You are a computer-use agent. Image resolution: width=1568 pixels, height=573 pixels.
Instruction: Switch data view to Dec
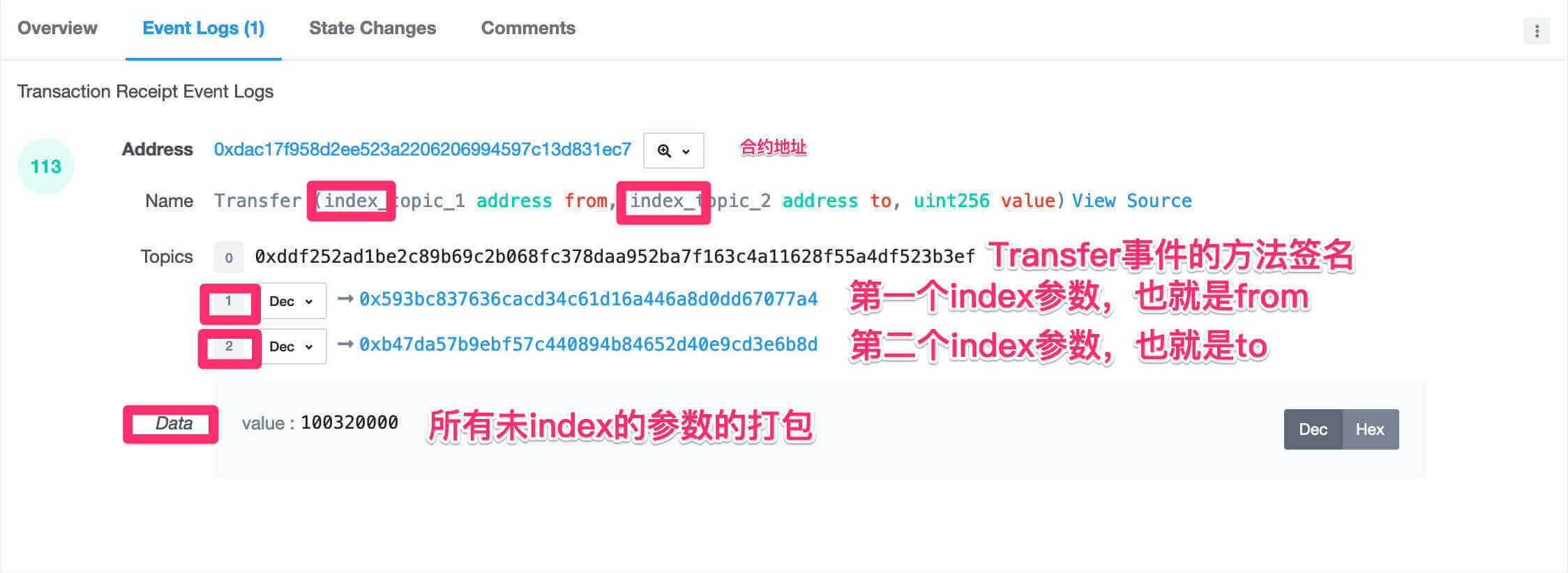coord(1313,429)
